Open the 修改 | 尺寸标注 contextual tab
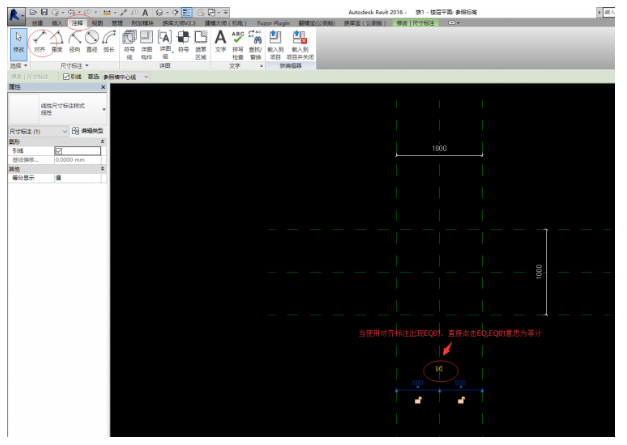 (415, 21)
